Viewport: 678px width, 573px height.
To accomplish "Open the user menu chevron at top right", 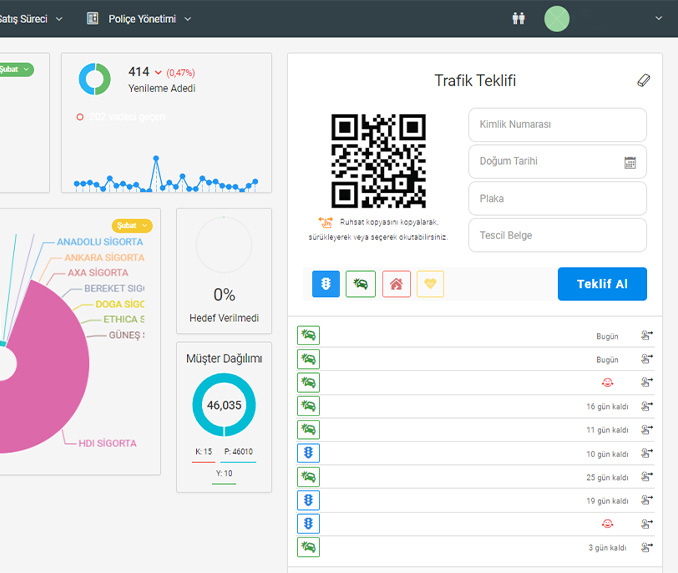I will tap(658, 18).
